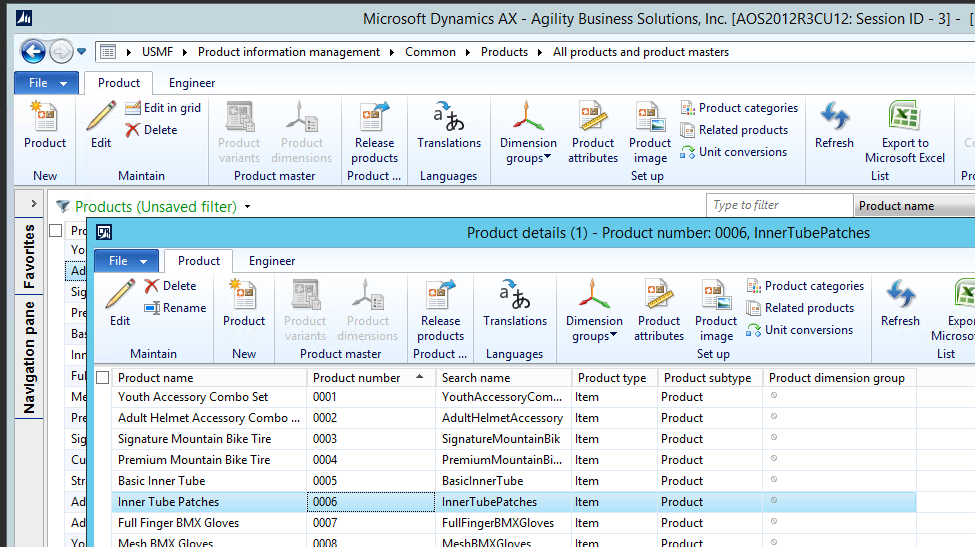Click Export to Microsoft Excel in main ribbon
The height and width of the screenshot is (547, 975).
[x=905, y=132]
